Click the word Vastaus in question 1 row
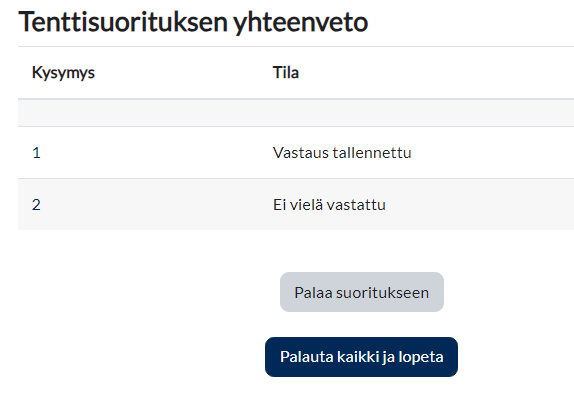574x393 pixels. click(301, 153)
